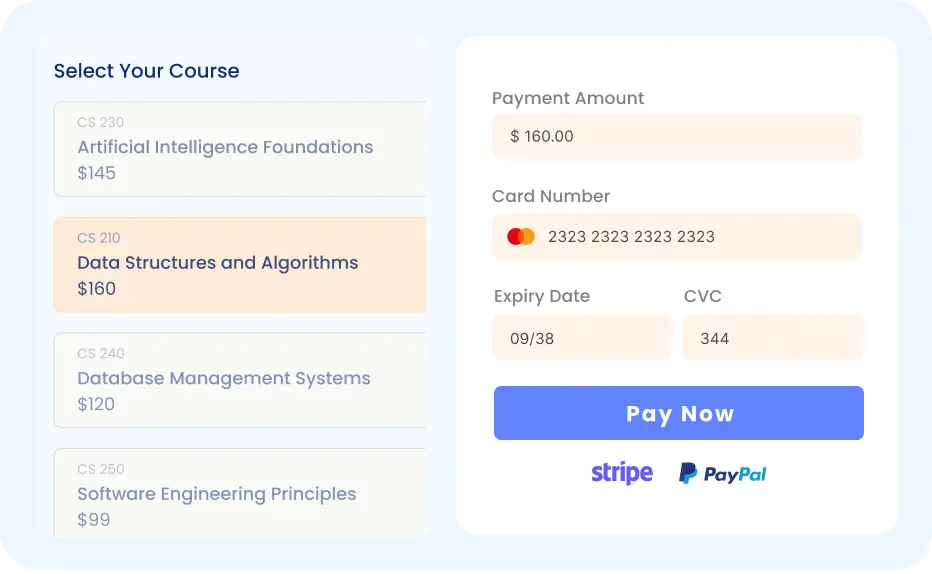Viewport: 932px width, 574px height.
Task: Click the card number 2323 2323 2323 2323
Action: pos(631,237)
